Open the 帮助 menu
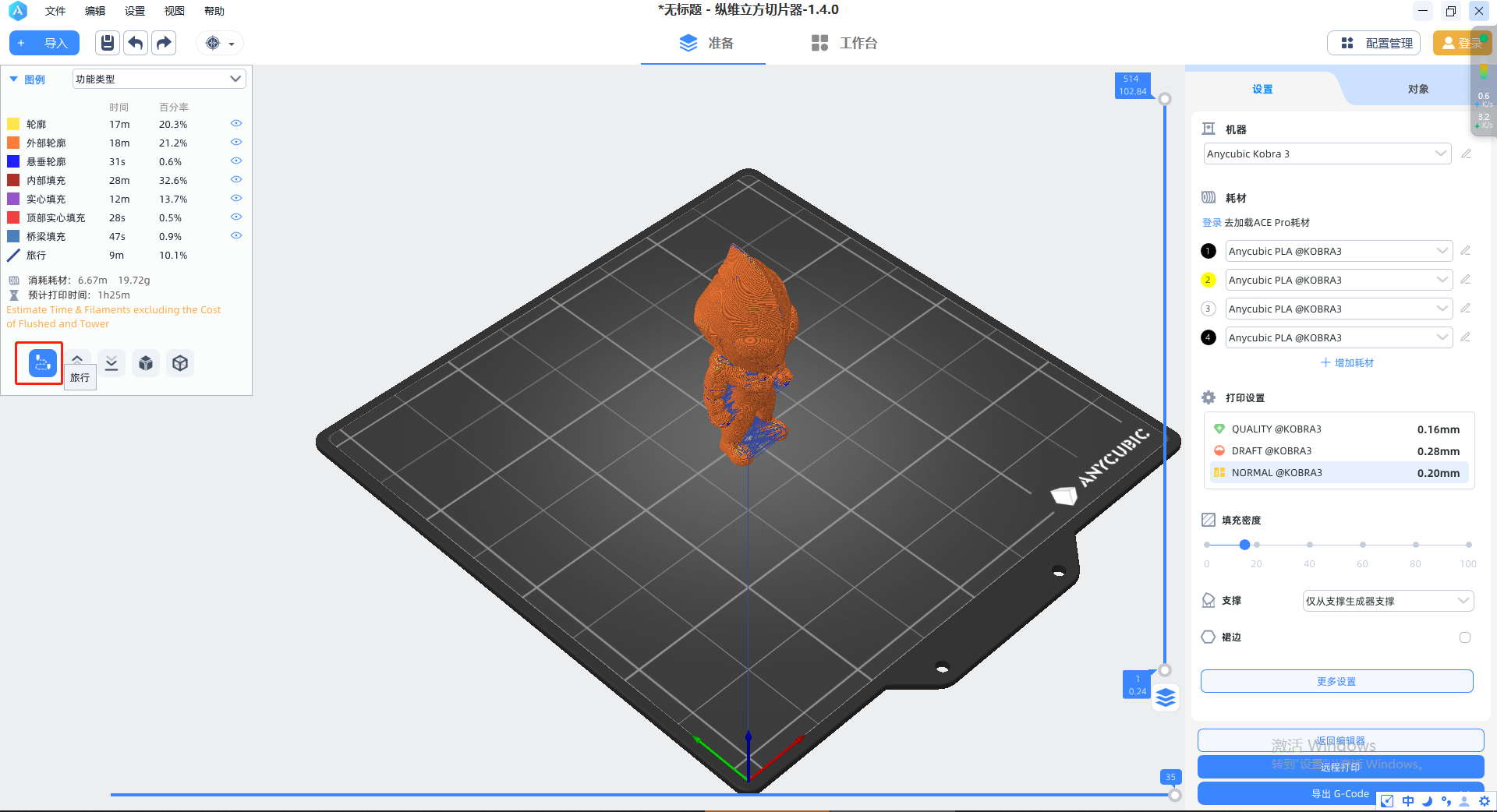Screen dimensions: 1497x812 point(214,11)
